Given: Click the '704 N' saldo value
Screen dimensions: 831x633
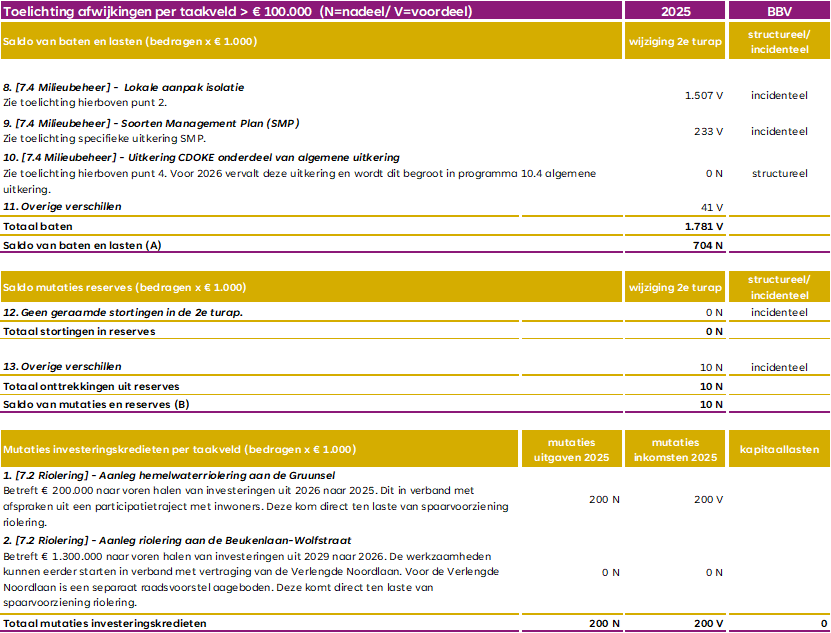Looking at the screenshot, I should (x=707, y=245).
